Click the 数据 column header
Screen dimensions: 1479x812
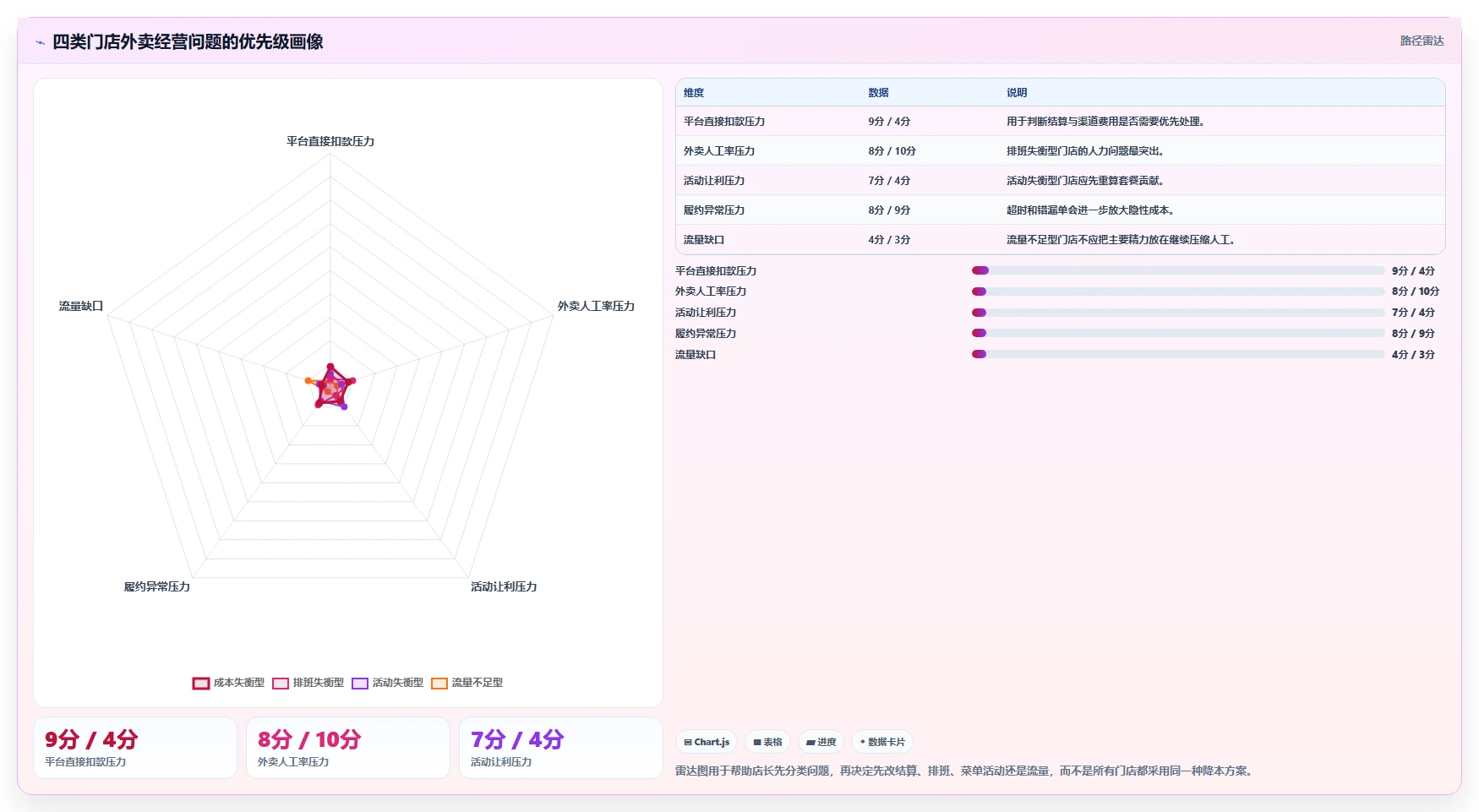(x=878, y=93)
